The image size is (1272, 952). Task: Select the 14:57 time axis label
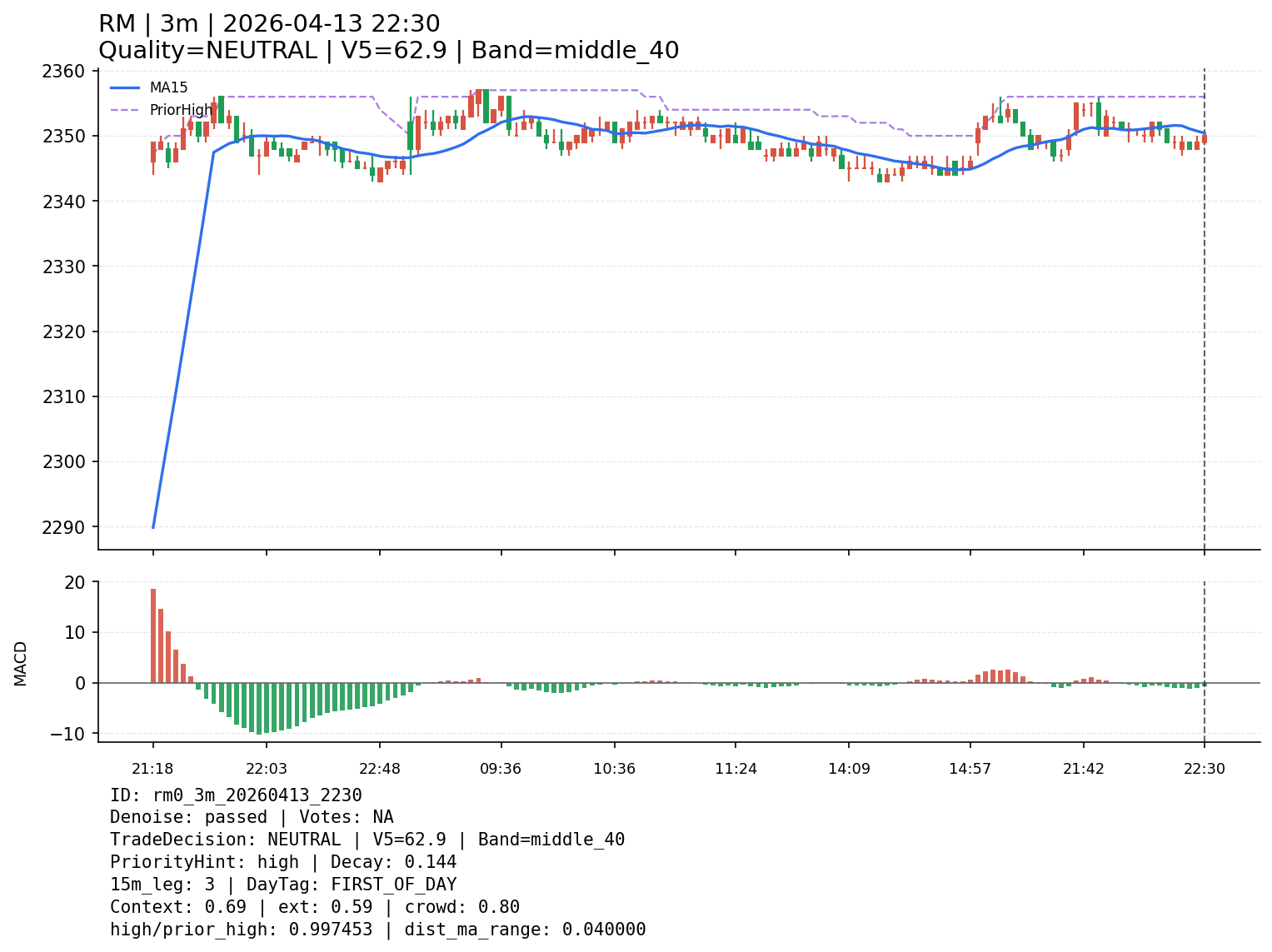point(970,769)
